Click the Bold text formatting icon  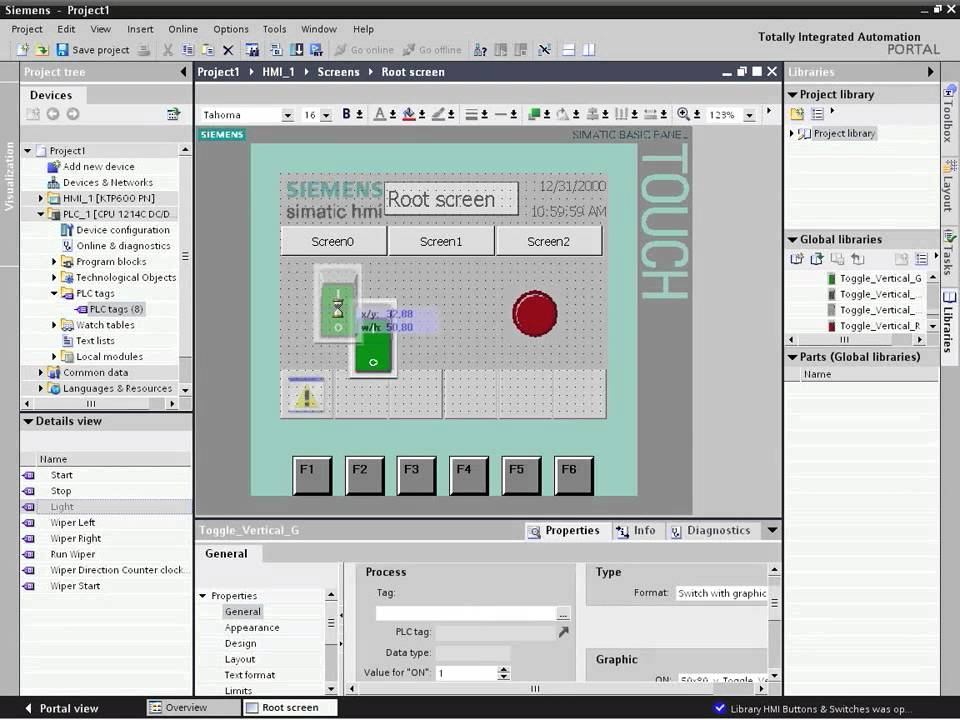tap(346, 114)
